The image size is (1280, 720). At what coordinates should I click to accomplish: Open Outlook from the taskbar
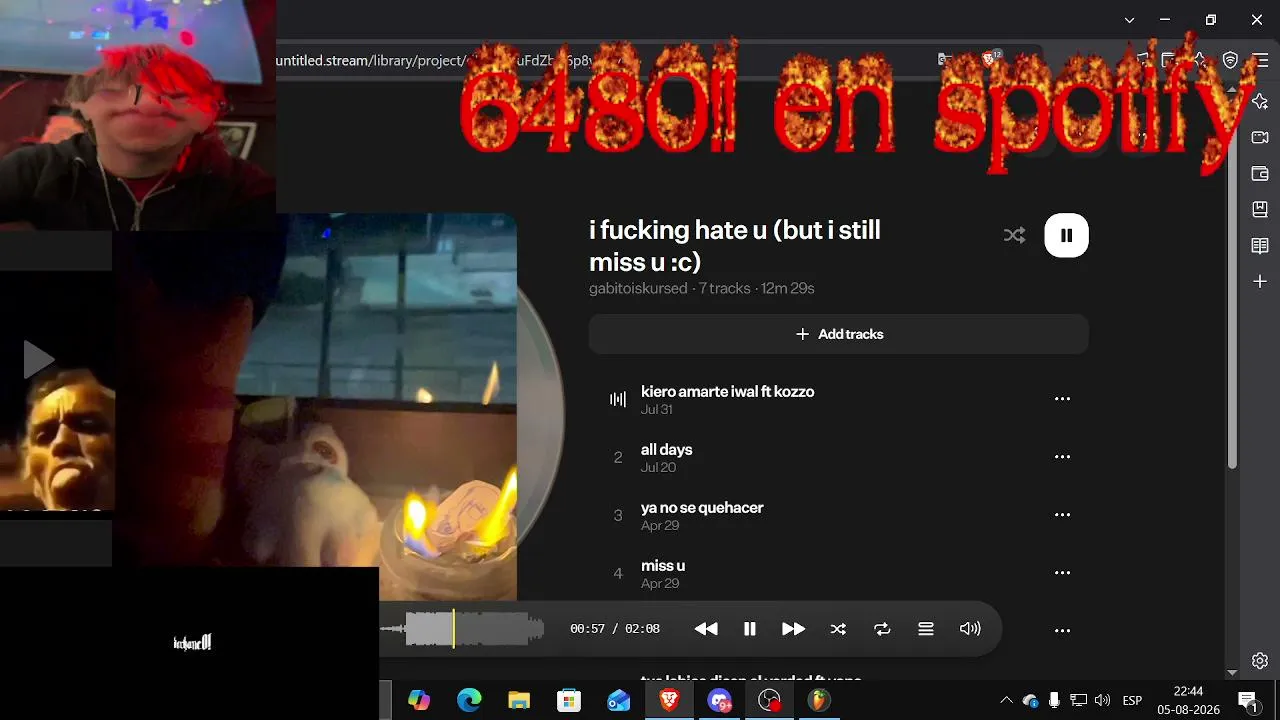coord(619,701)
